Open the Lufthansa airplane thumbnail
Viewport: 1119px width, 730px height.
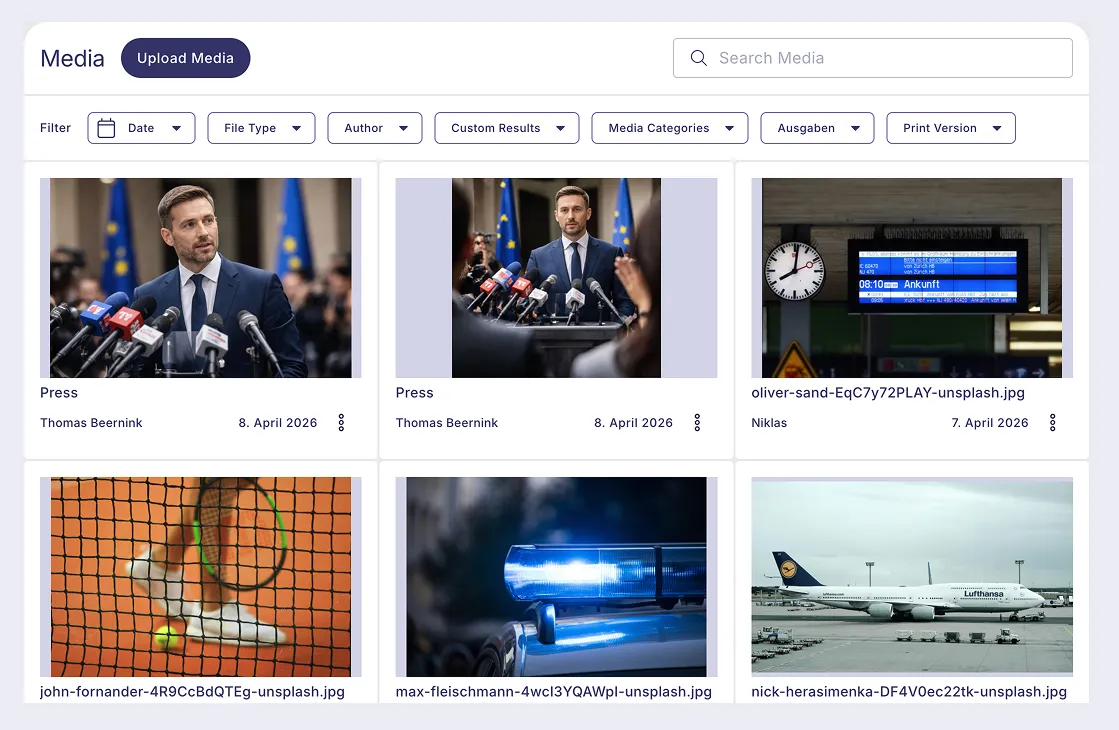point(912,577)
